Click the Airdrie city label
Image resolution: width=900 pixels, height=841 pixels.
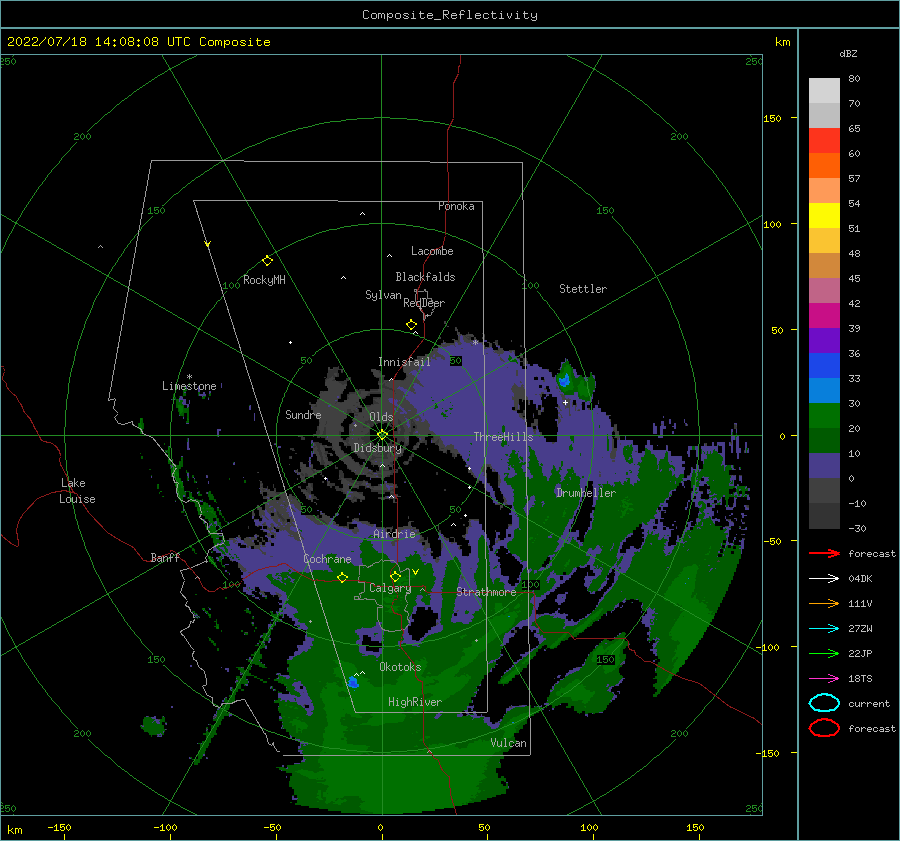point(394,534)
